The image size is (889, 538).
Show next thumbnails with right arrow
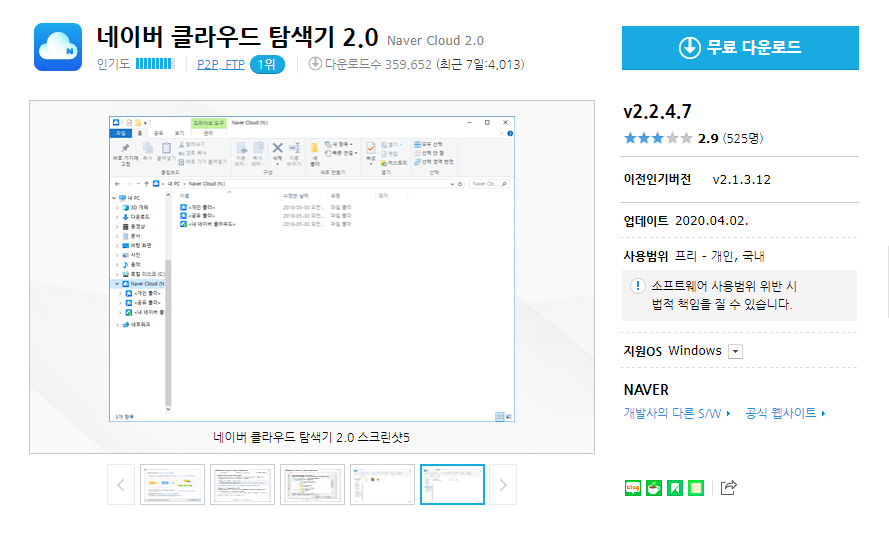503,485
